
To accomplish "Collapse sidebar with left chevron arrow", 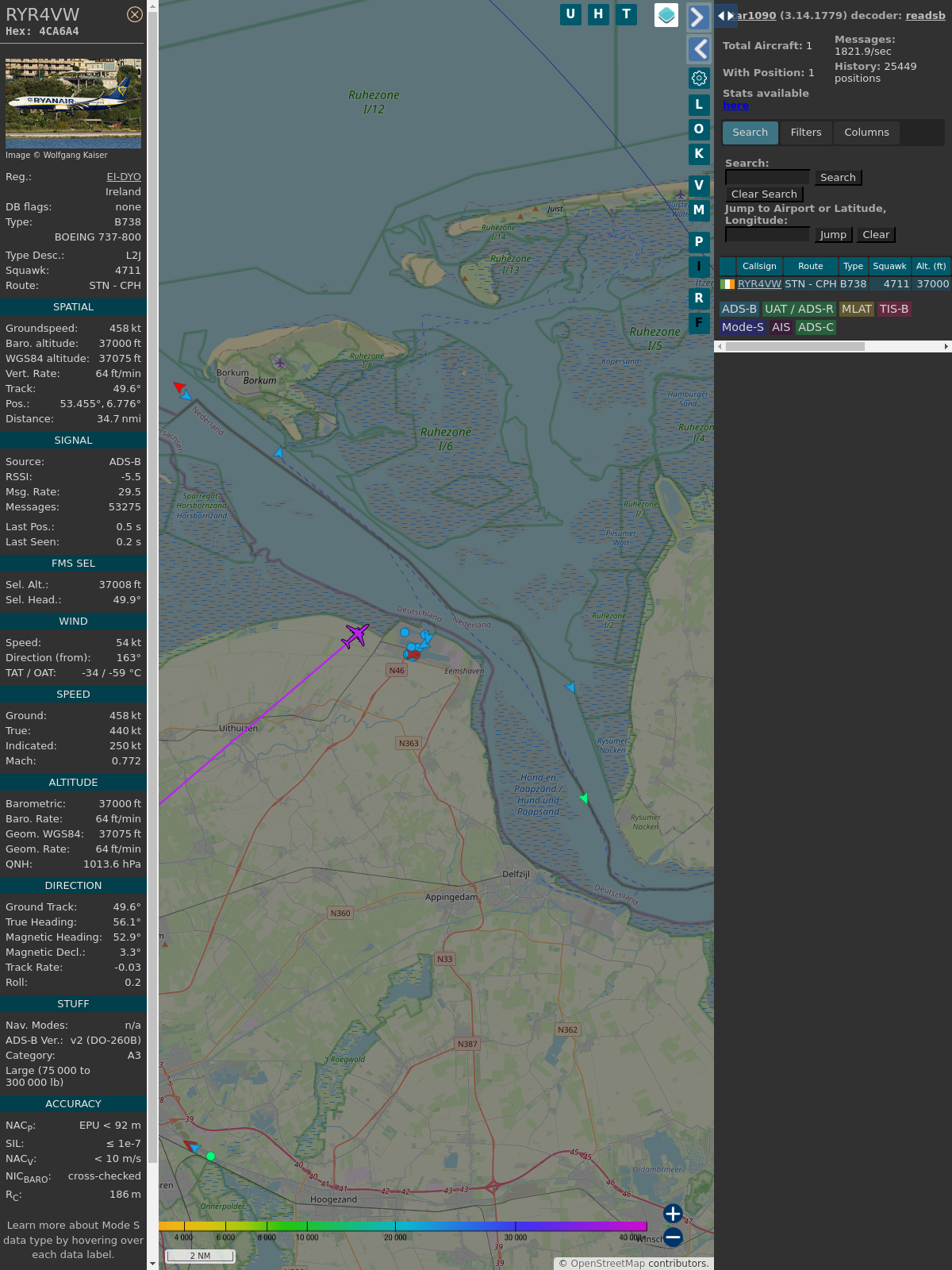I will [x=698, y=49].
